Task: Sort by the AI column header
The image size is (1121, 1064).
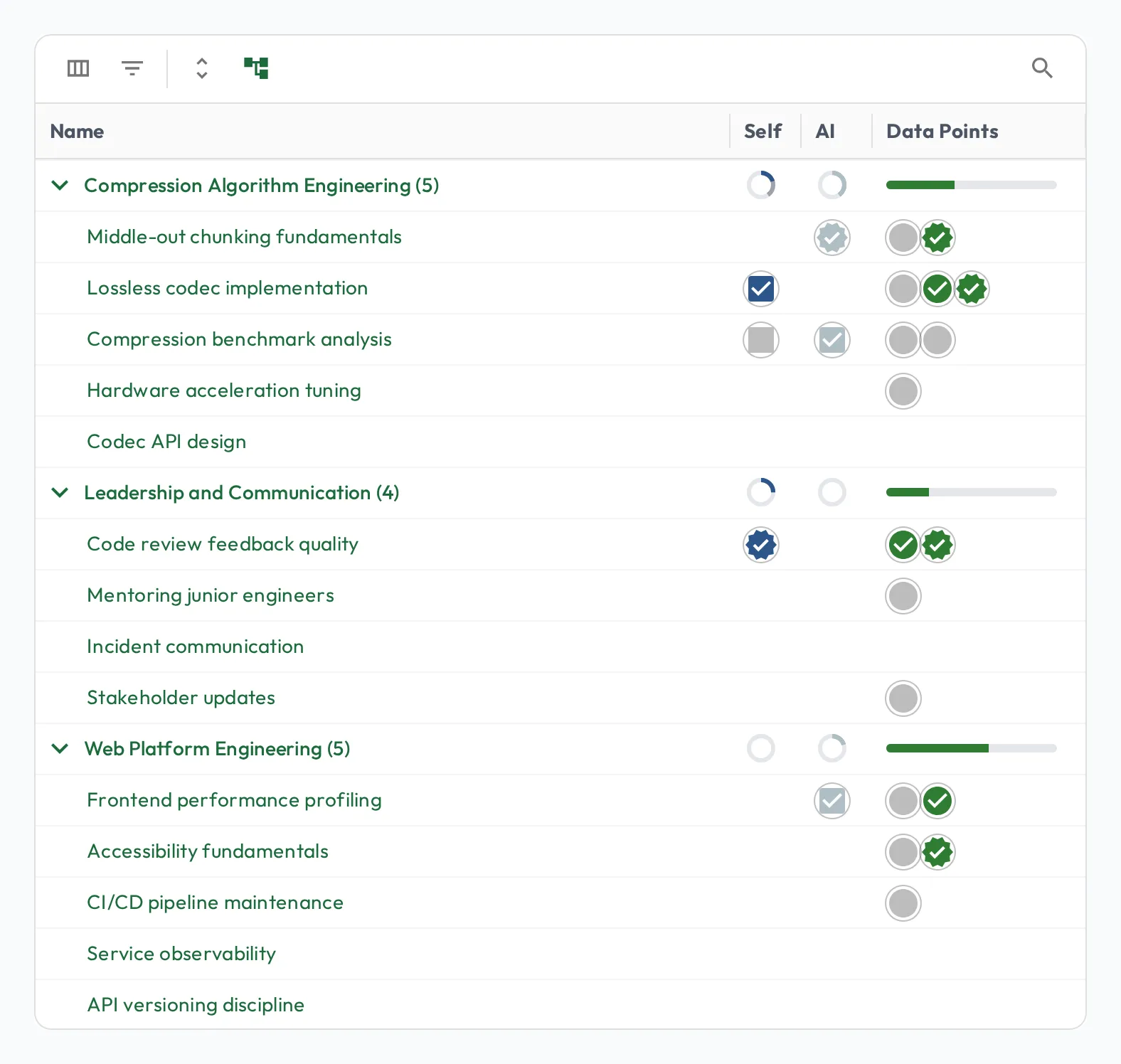Action: [x=825, y=132]
